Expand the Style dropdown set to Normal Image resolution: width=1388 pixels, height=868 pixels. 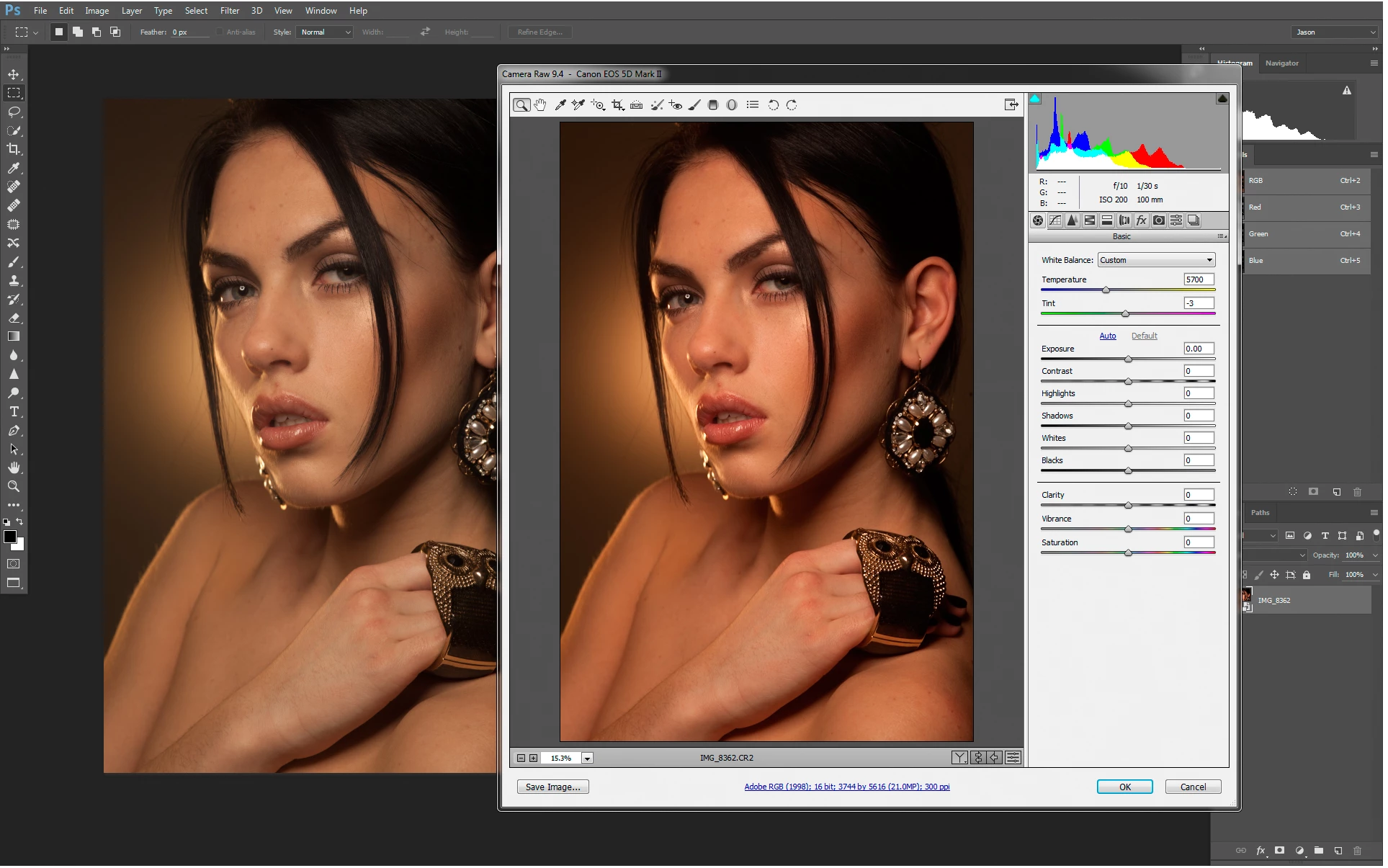[326, 32]
